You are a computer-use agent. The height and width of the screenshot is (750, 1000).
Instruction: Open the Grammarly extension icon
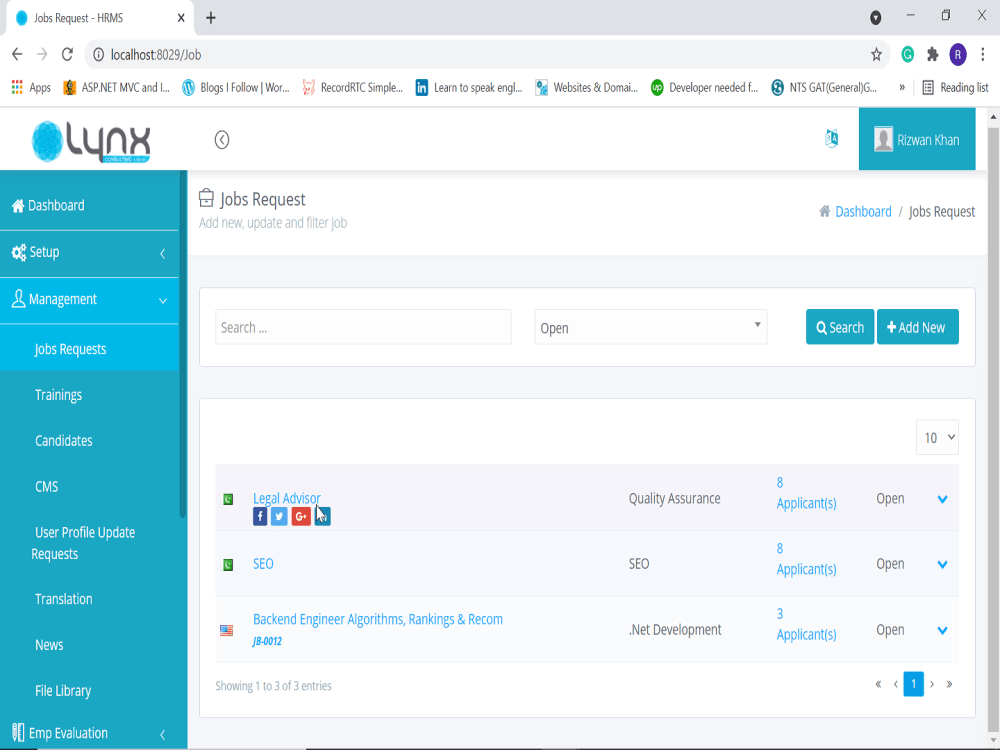pos(907,55)
